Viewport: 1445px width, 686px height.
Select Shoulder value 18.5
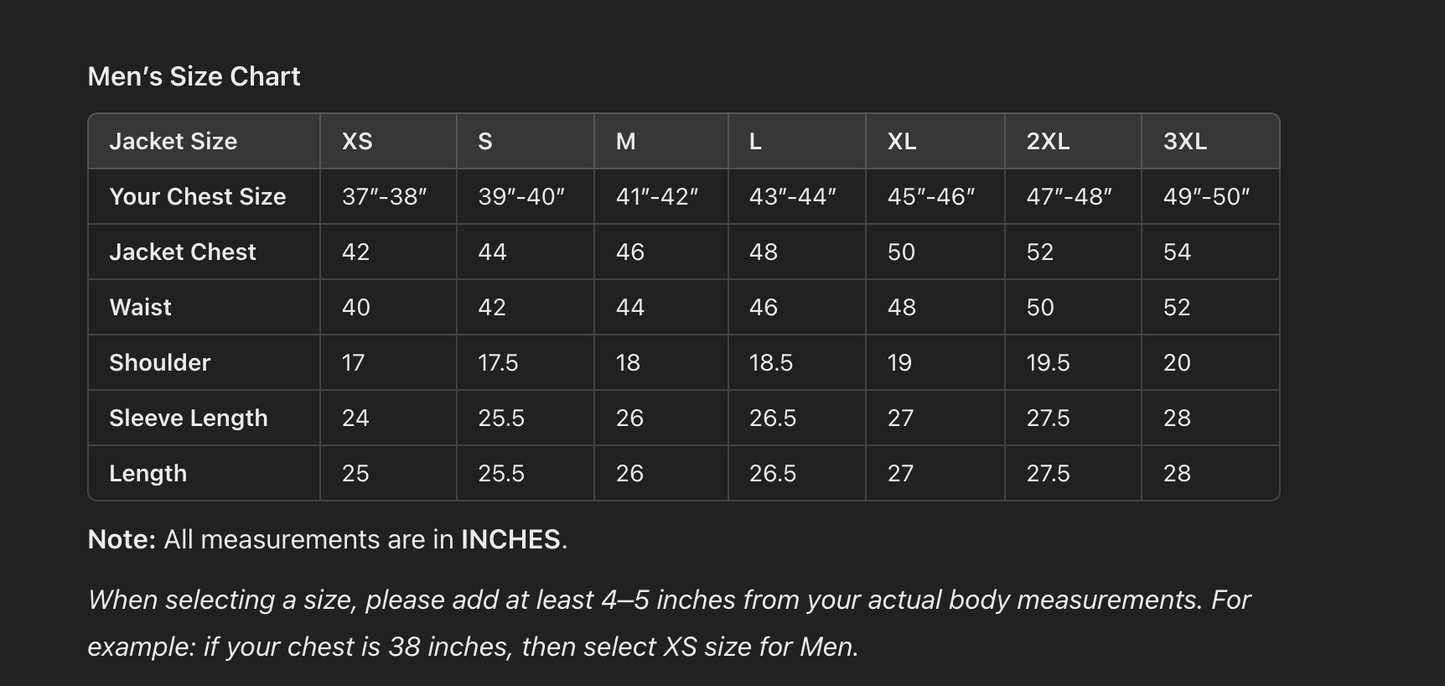point(771,363)
